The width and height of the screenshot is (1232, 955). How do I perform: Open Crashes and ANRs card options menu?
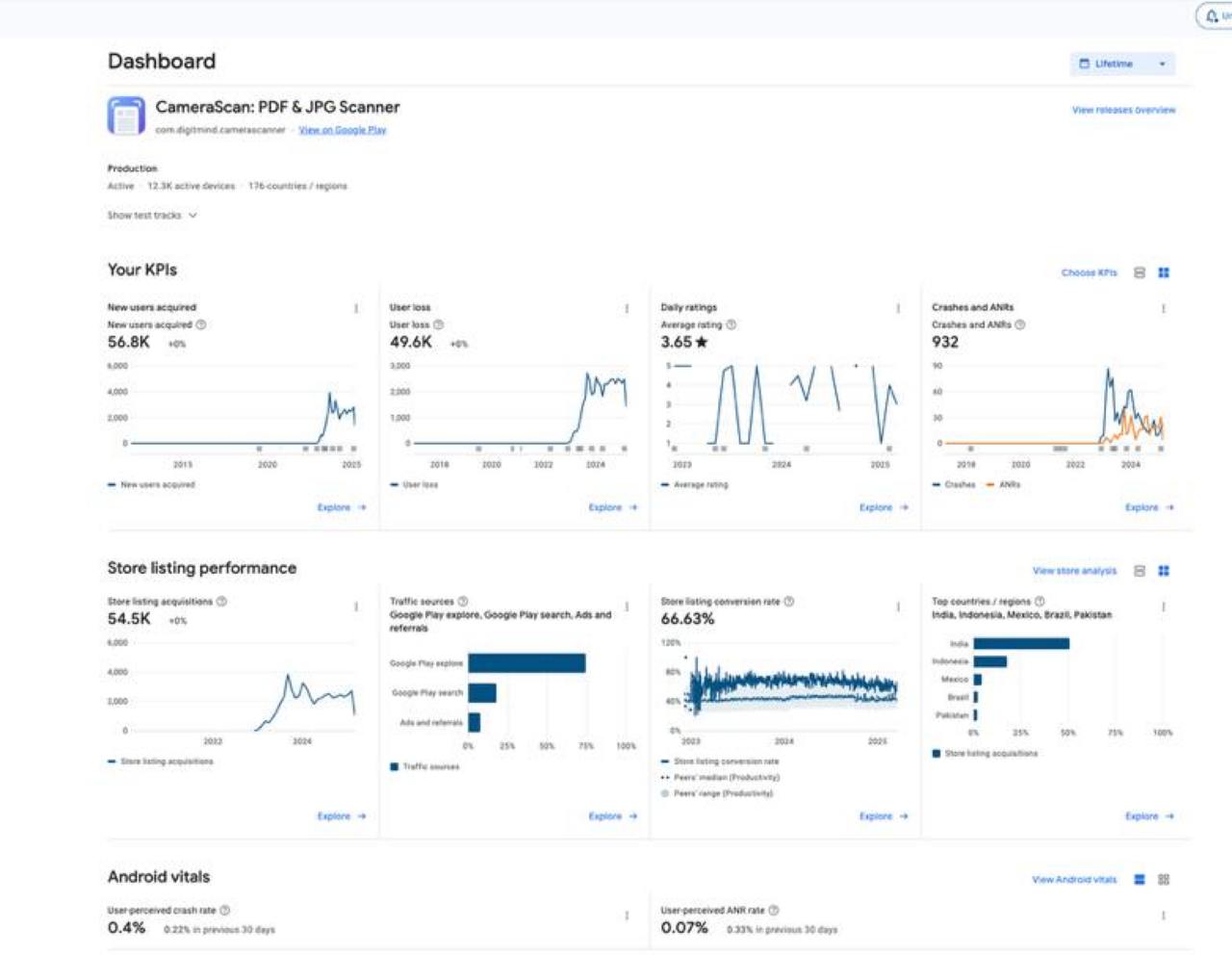(1164, 308)
